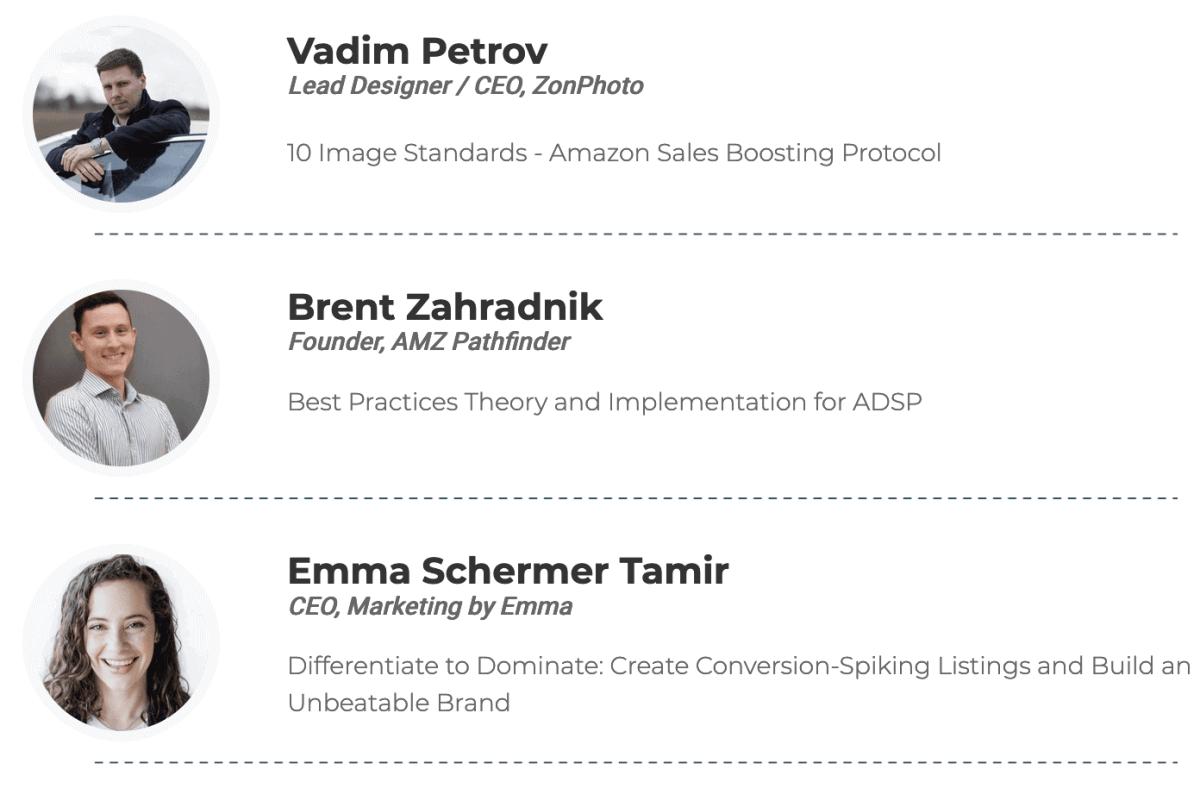Click the ZonPhoto company name

point(587,86)
